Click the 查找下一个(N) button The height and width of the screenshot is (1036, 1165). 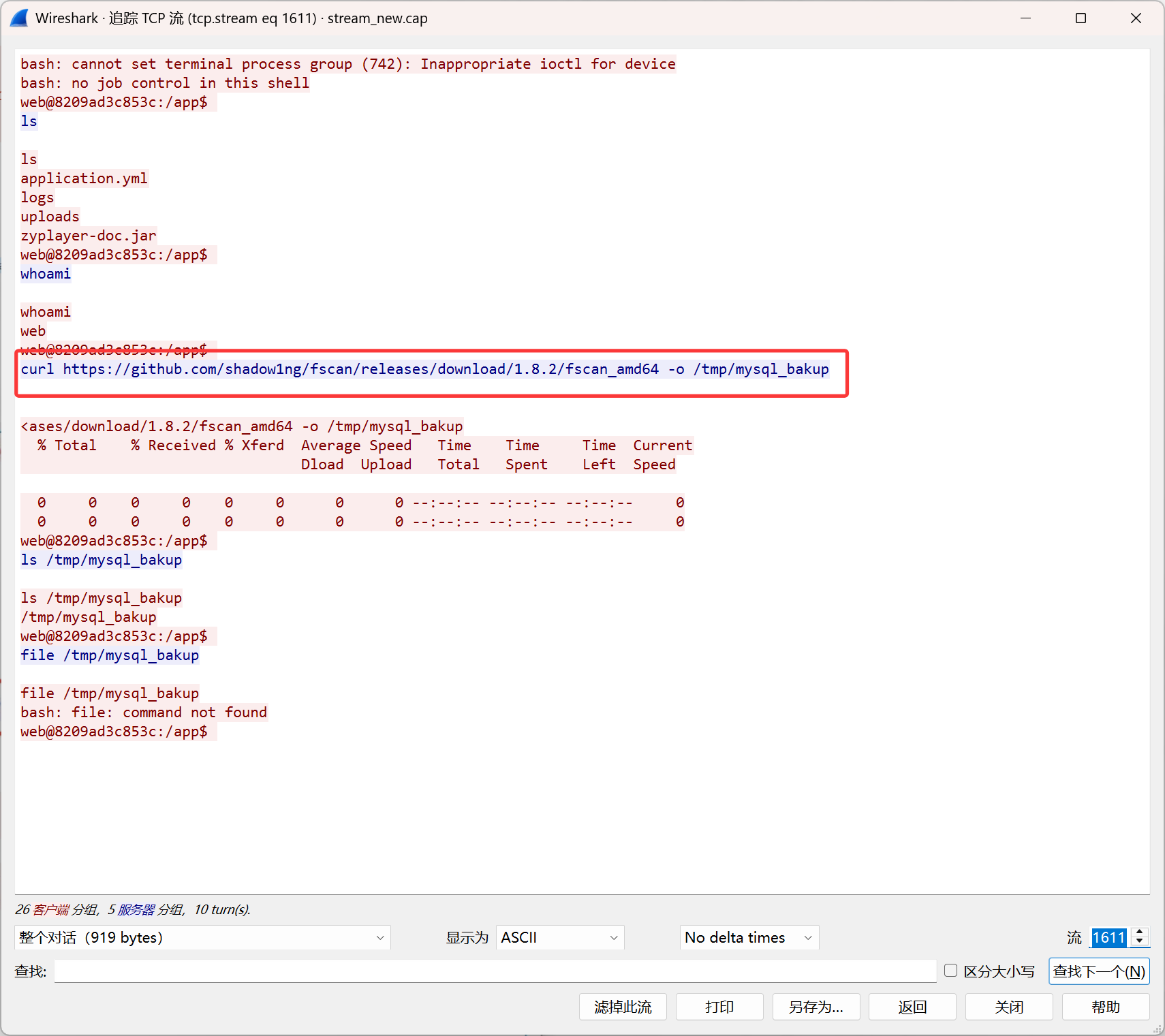tap(1099, 971)
